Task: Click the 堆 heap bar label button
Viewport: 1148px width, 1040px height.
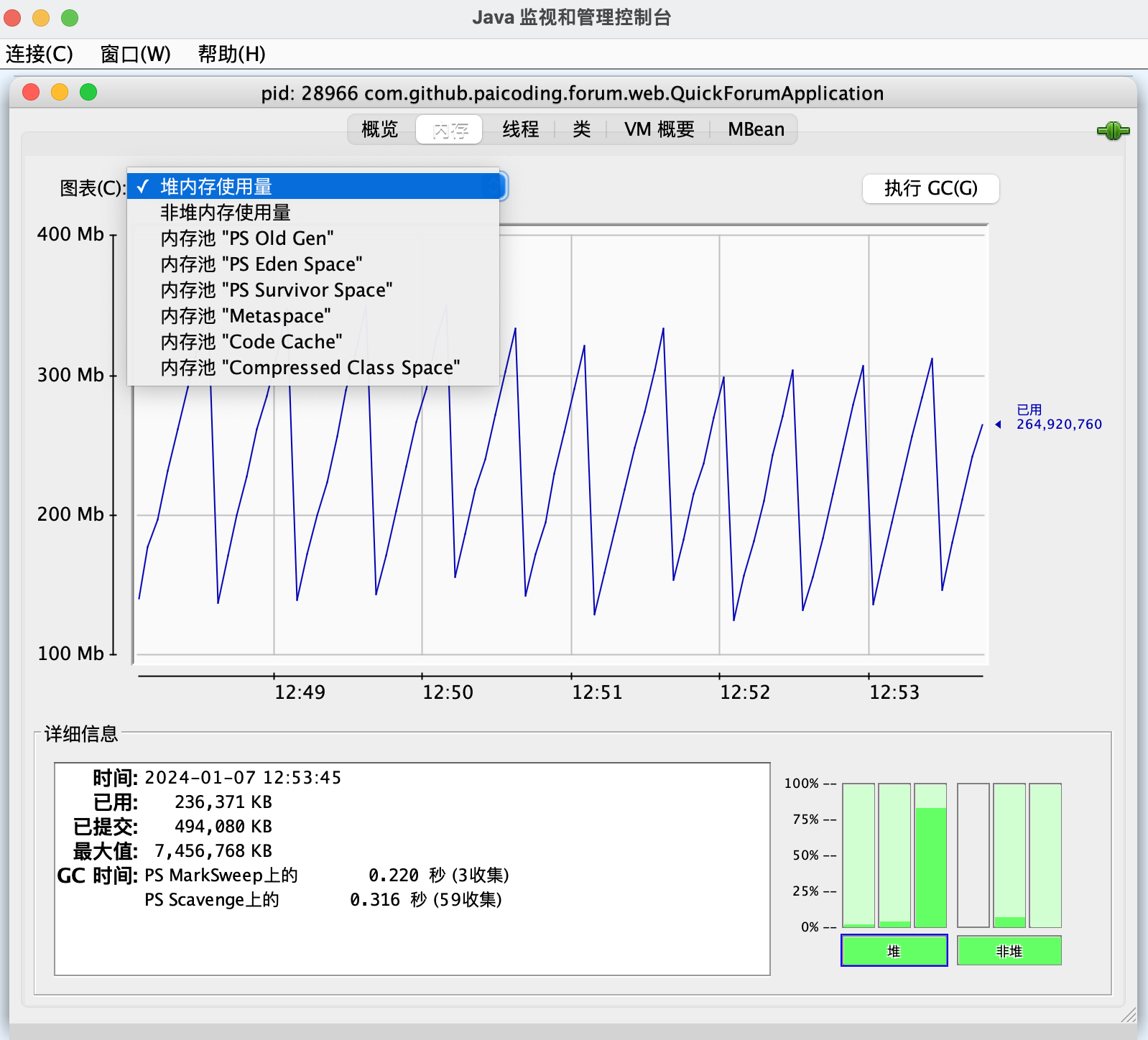Action: click(894, 951)
